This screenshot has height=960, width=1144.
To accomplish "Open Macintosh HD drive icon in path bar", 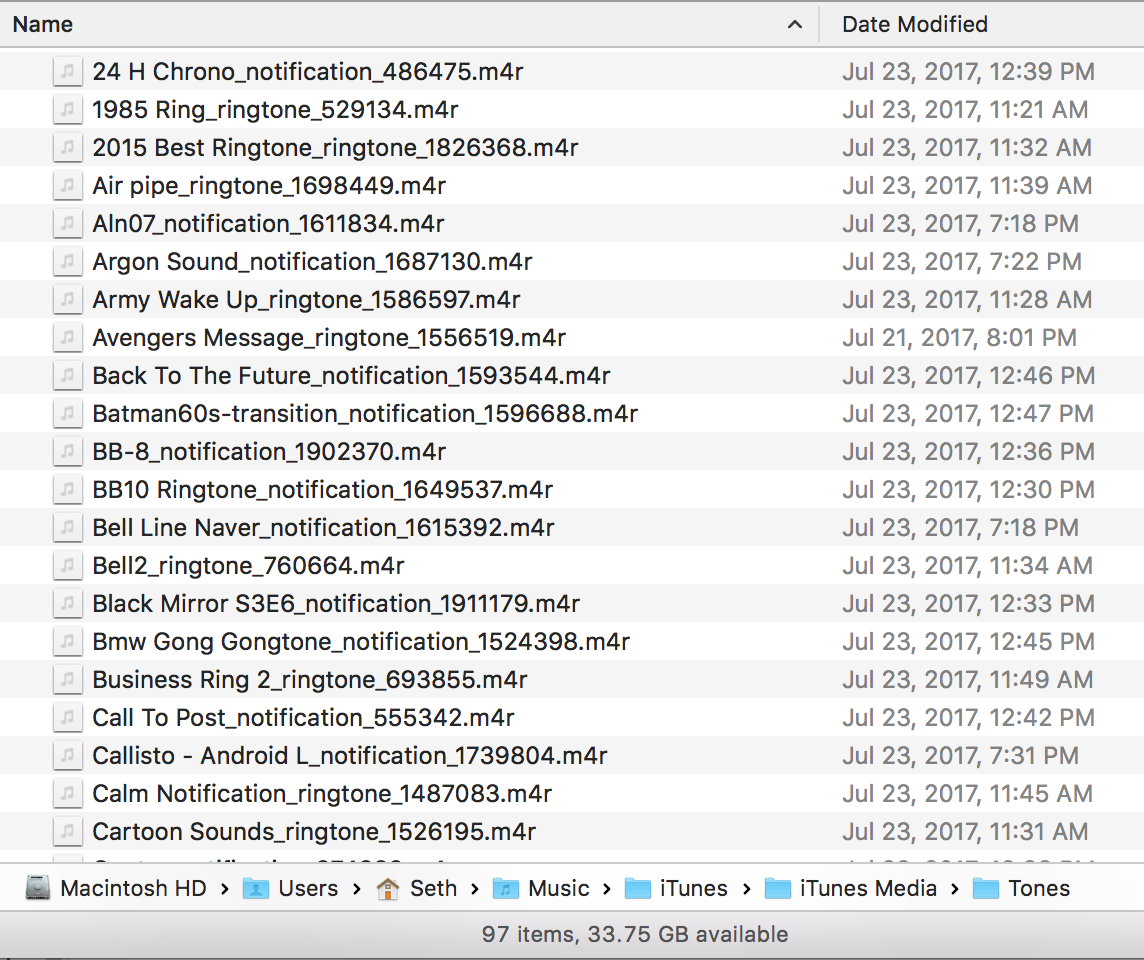I will click(x=37, y=888).
